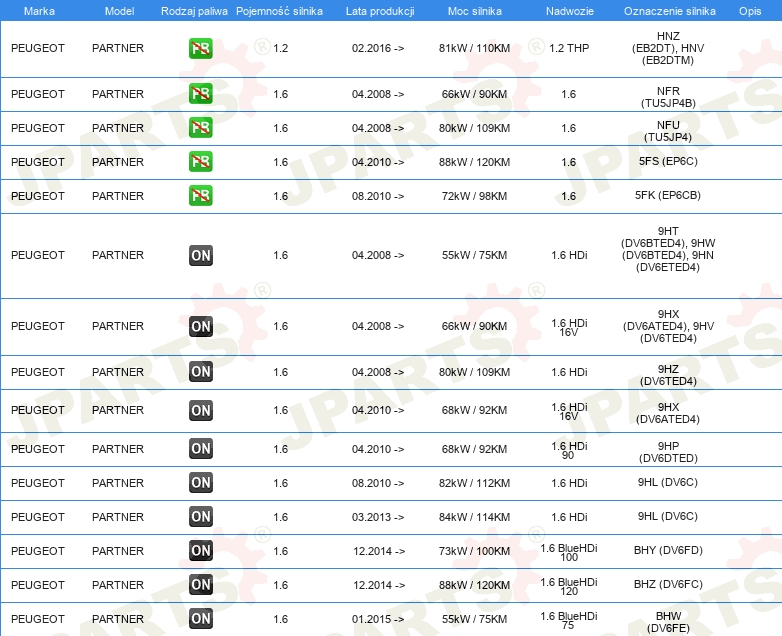The image size is (782, 636).
Task: Click the petrol icon beside 88kW / 120KM 5FS engine
Action: pos(200,162)
